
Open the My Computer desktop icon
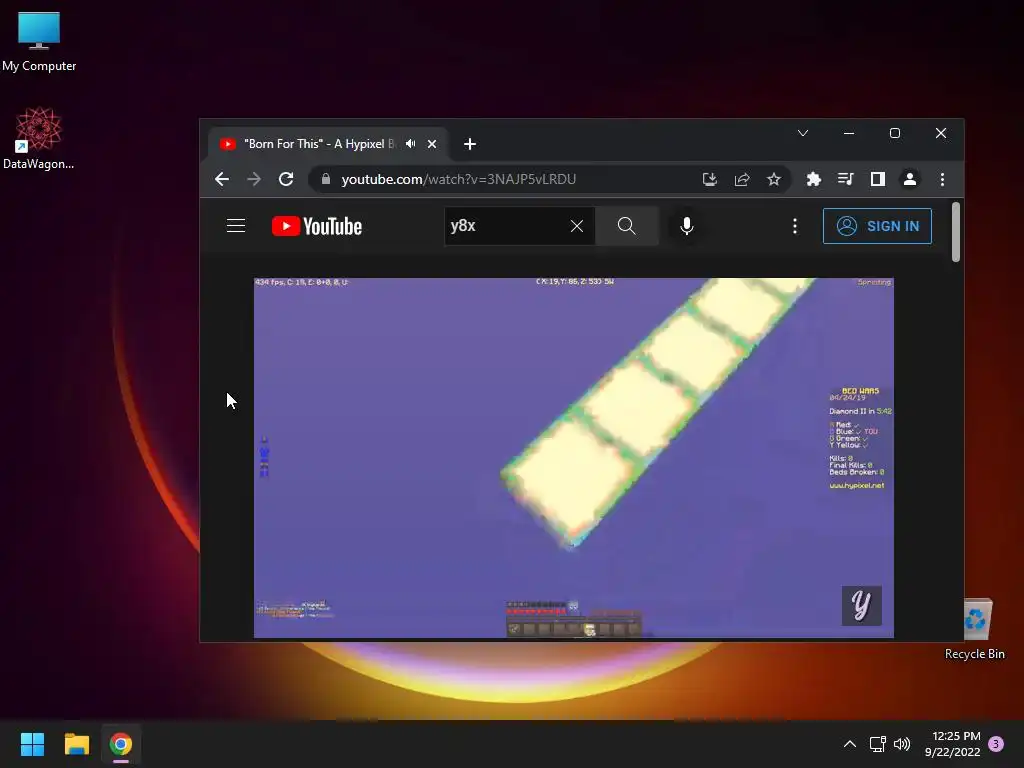coord(39,42)
